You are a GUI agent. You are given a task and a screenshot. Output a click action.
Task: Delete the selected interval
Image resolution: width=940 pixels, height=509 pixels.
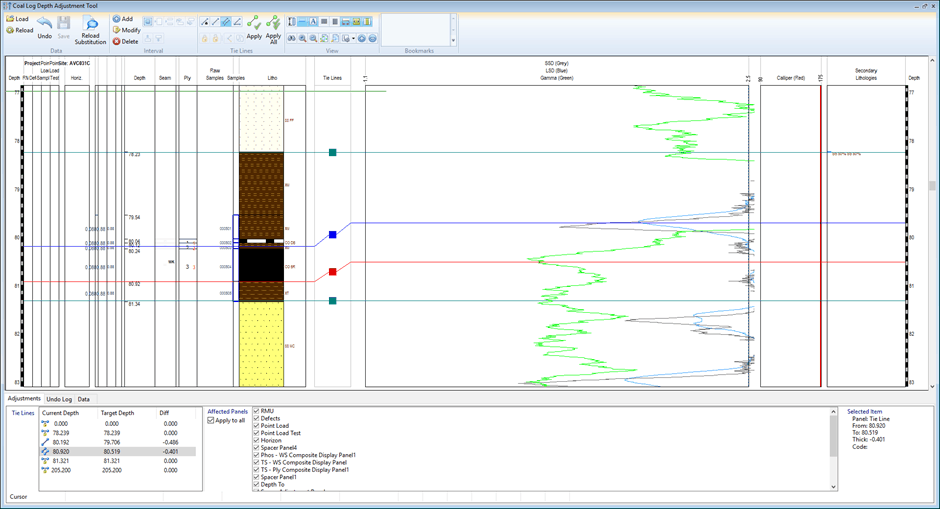tap(125, 42)
